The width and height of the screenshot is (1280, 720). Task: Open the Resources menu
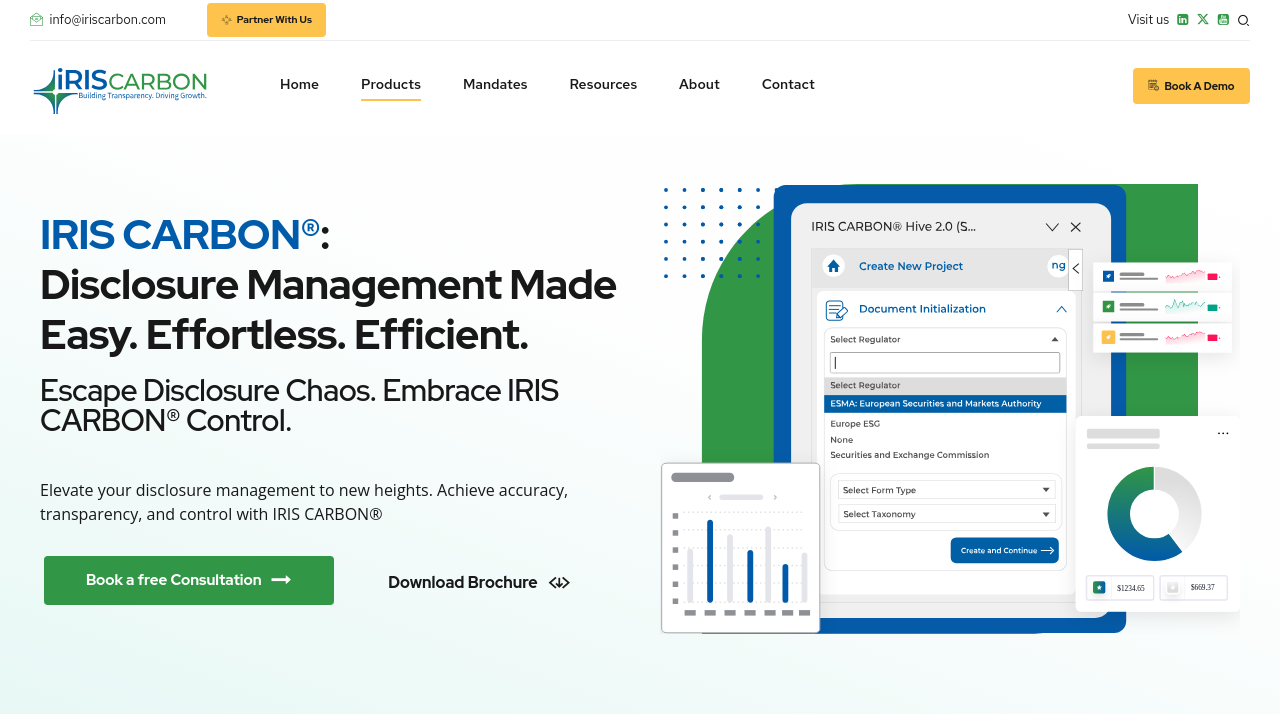tap(603, 85)
